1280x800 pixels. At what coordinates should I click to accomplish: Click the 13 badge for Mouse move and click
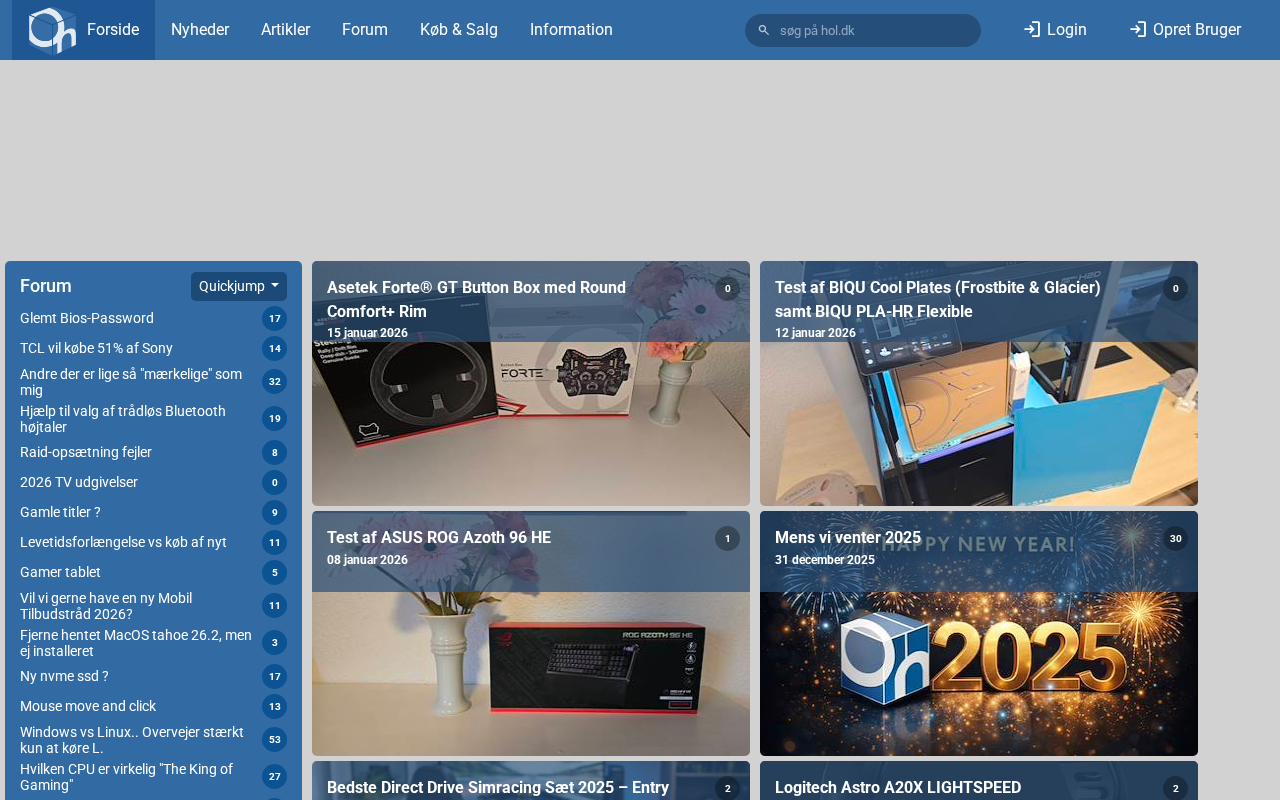(x=274, y=706)
